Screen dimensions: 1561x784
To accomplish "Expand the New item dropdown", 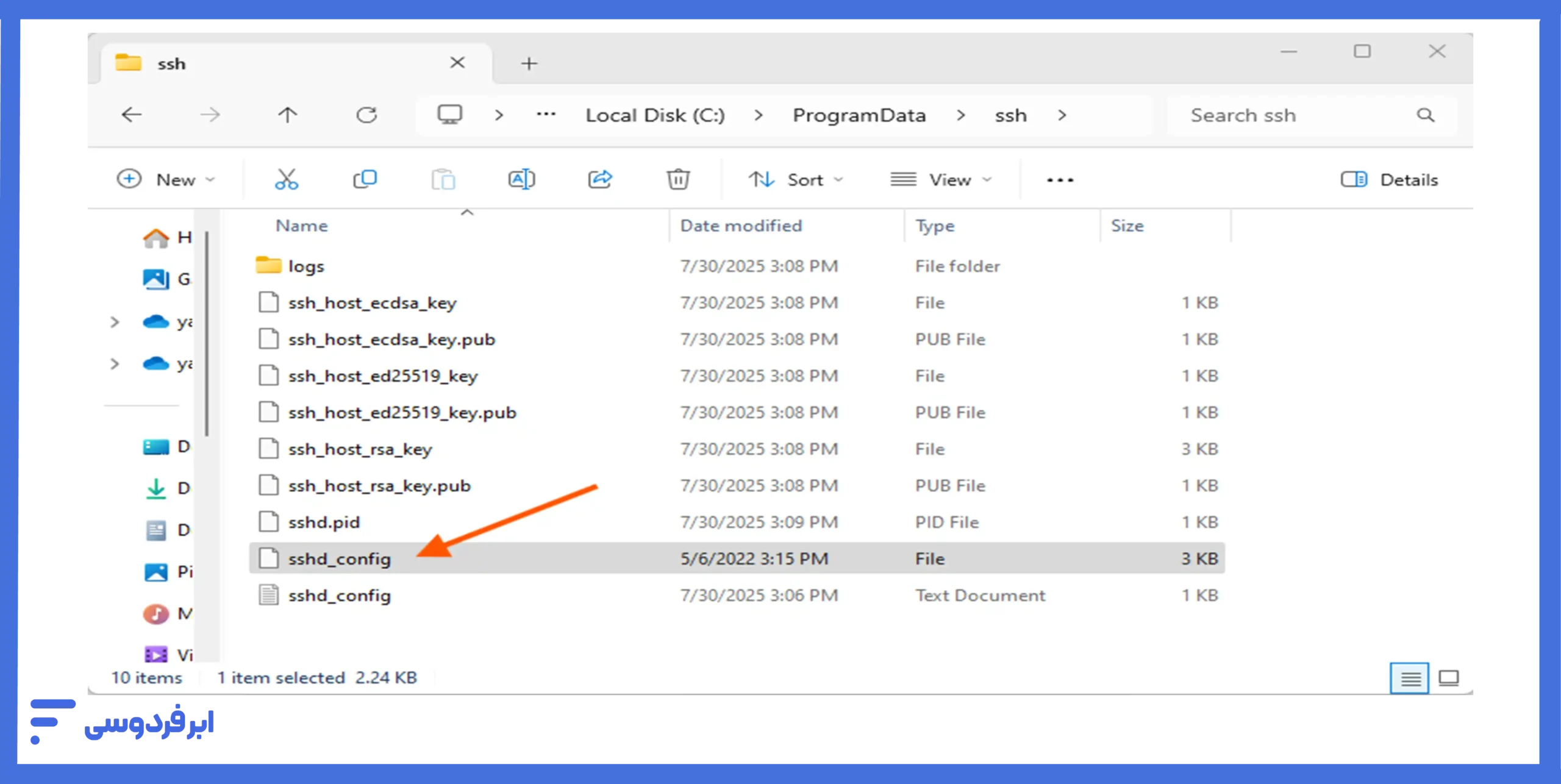I will (166, 180).
